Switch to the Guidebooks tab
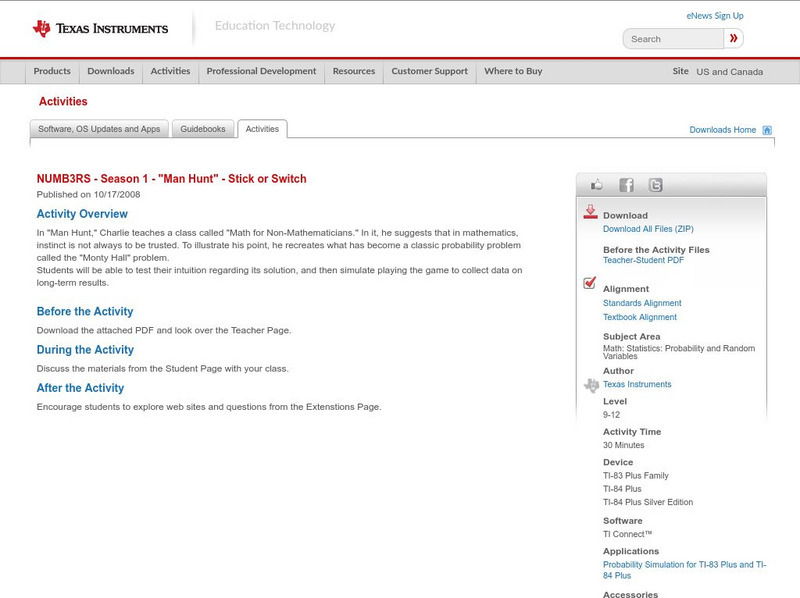The height and width of the screenshot is (598, 800). [203, 129]
